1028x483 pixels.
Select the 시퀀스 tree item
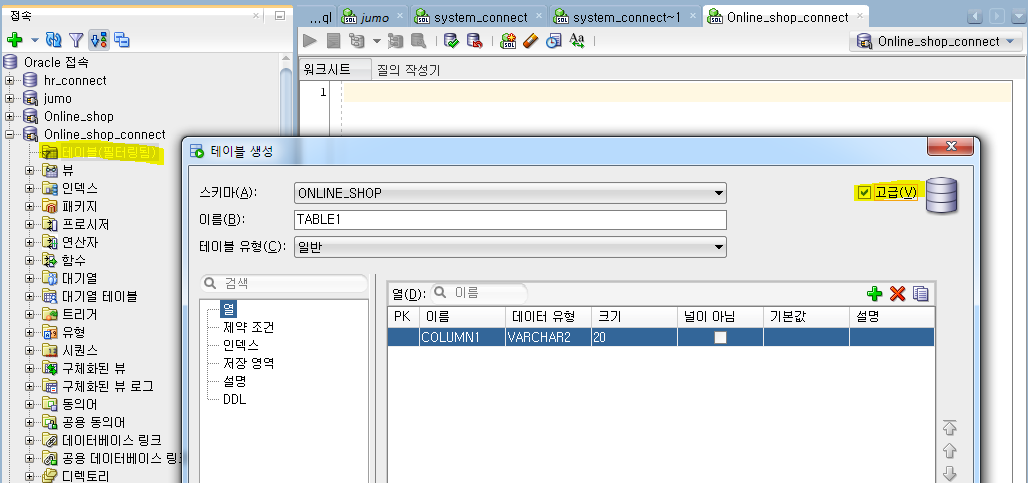coord(80,351)
